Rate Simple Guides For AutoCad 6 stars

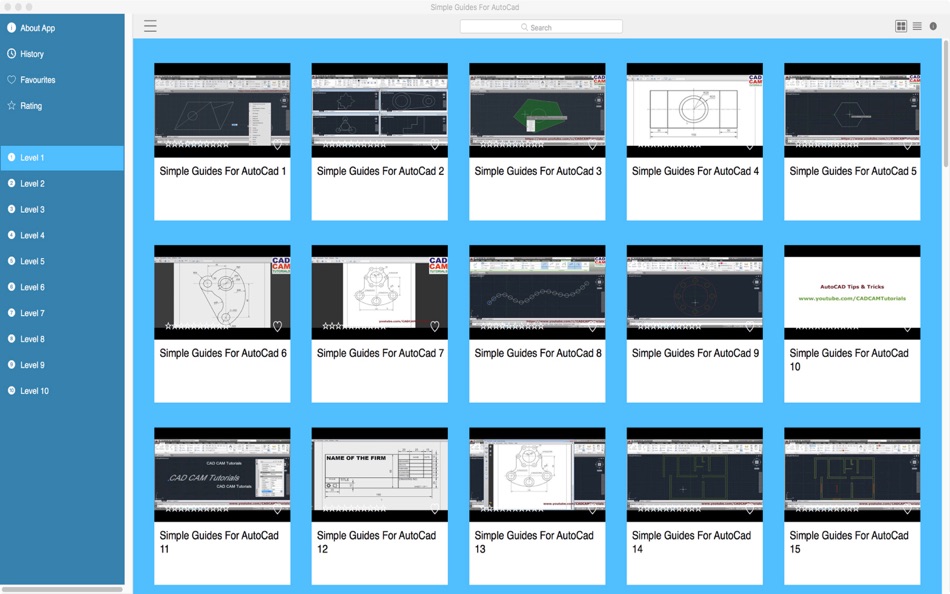coord(197,326)
